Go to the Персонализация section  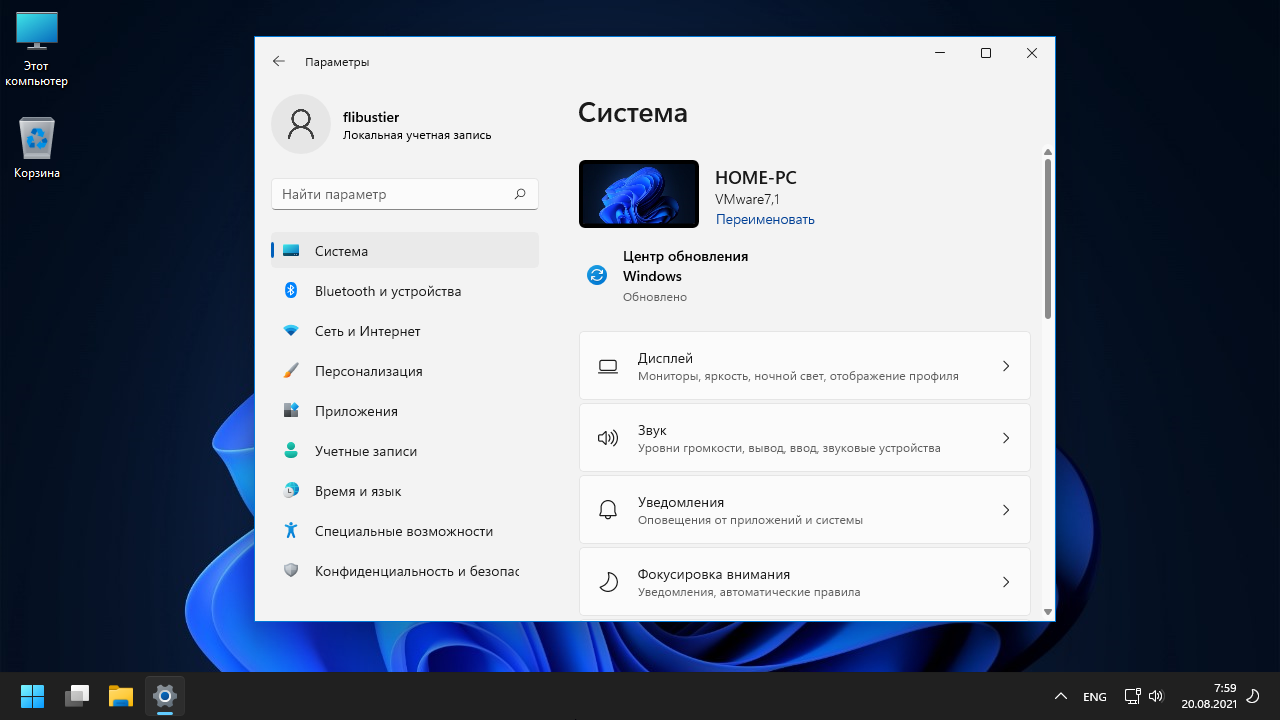[368, 371]
